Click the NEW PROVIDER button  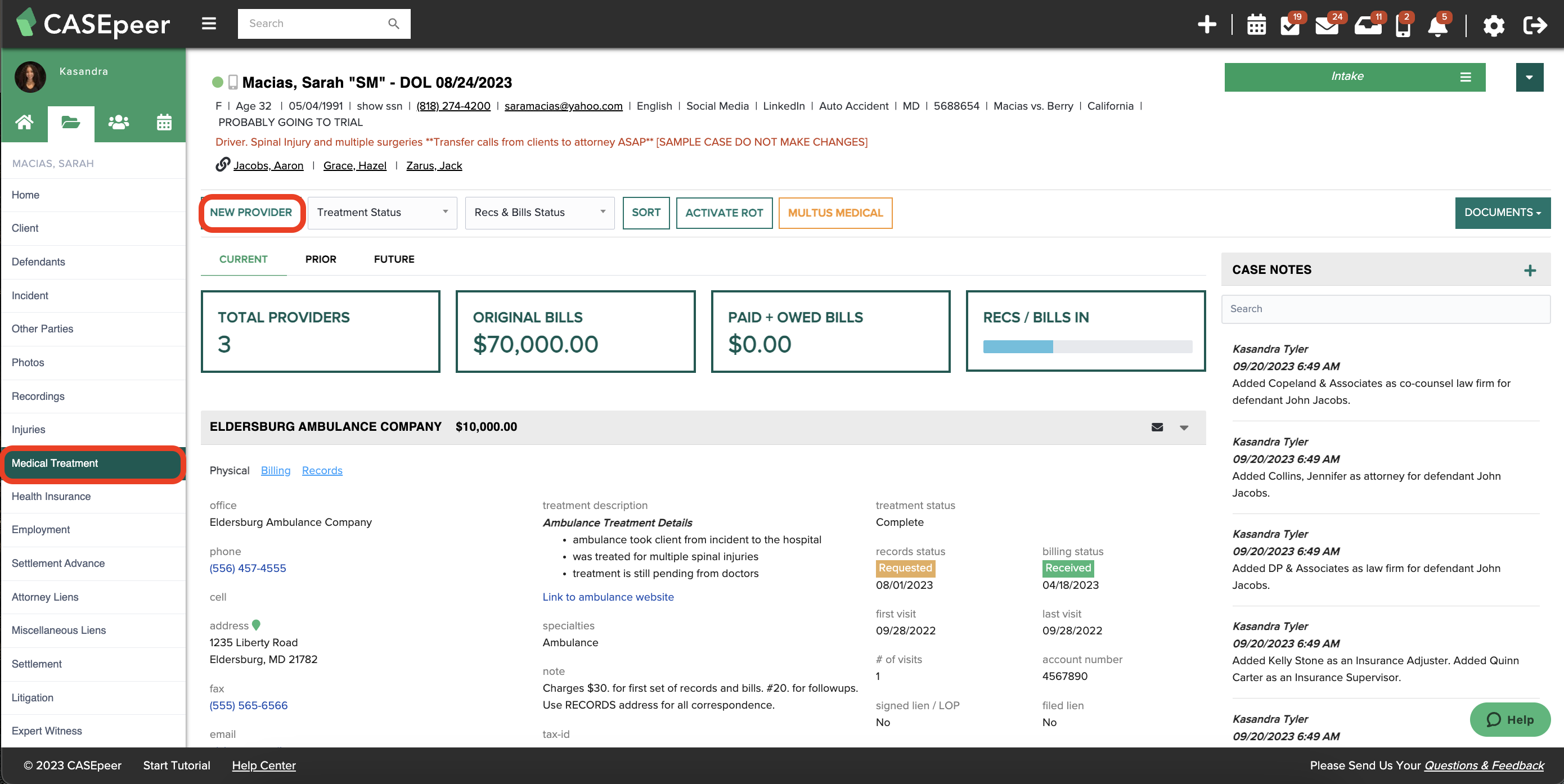251,213
